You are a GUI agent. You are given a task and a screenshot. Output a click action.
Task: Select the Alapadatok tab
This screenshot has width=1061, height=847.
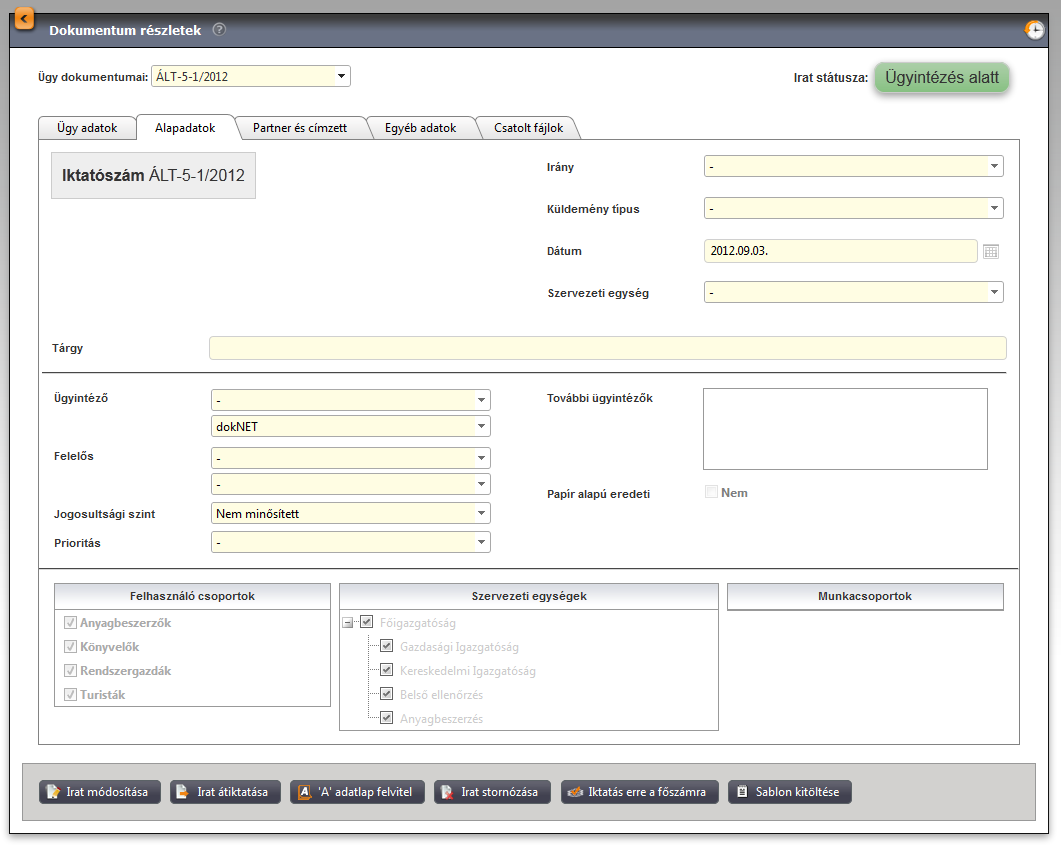click(x=185, y=128)
